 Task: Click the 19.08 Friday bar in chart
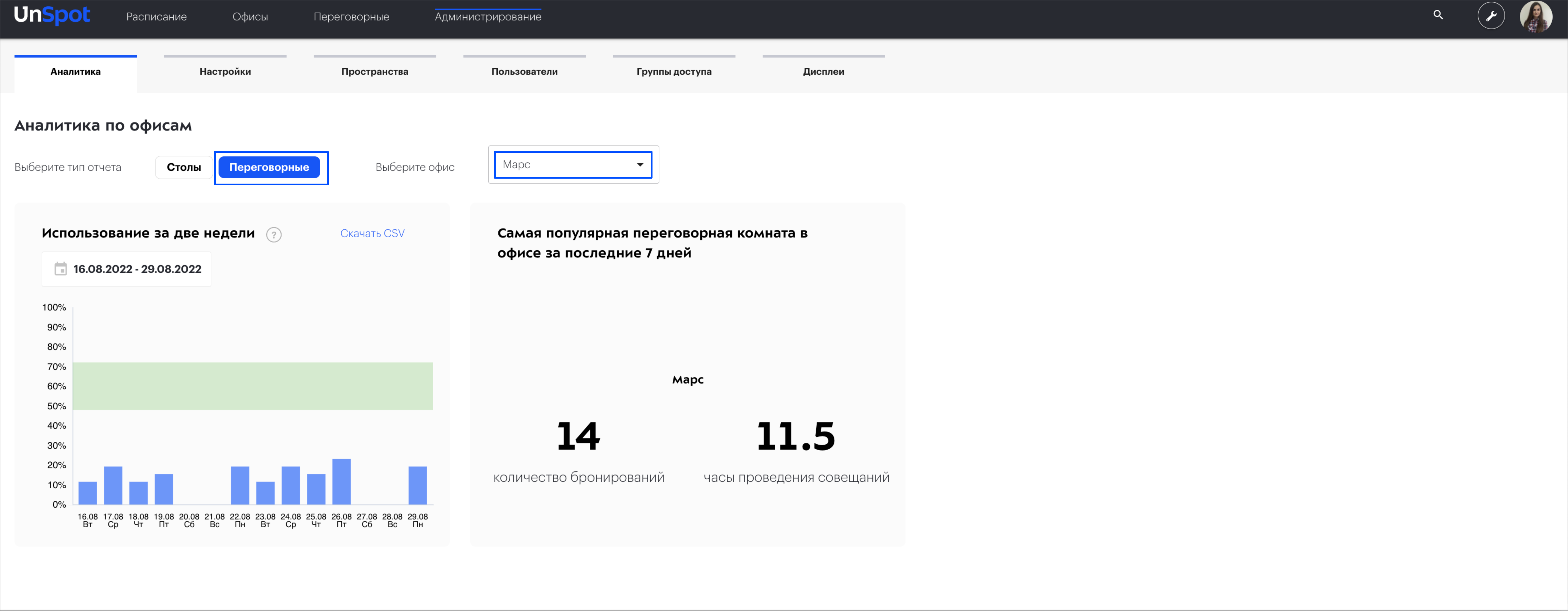click(164, 489)
